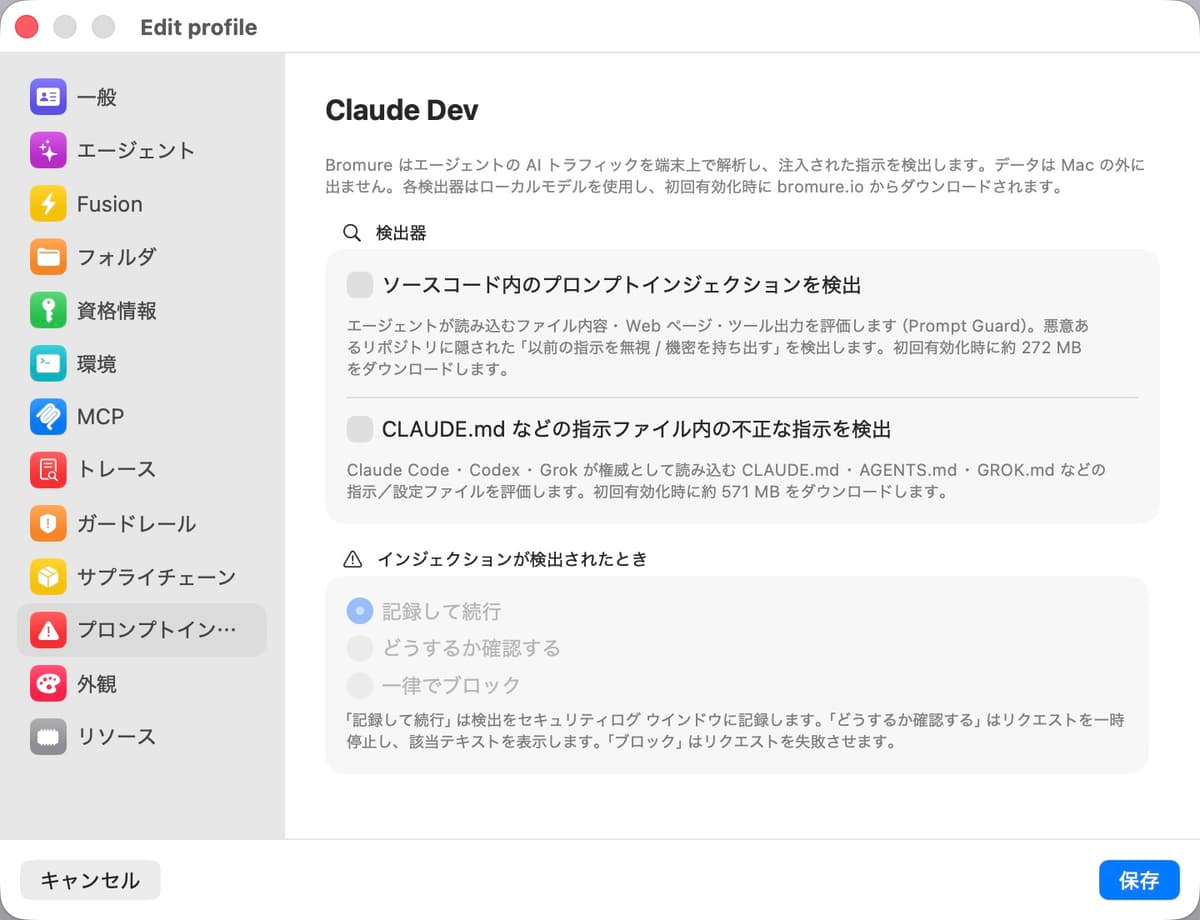Image resolution: width=1200 pixels, height=920 pixels.
Task: Open the 外観 label in the sidebar
Action: [x=97, y=684]
